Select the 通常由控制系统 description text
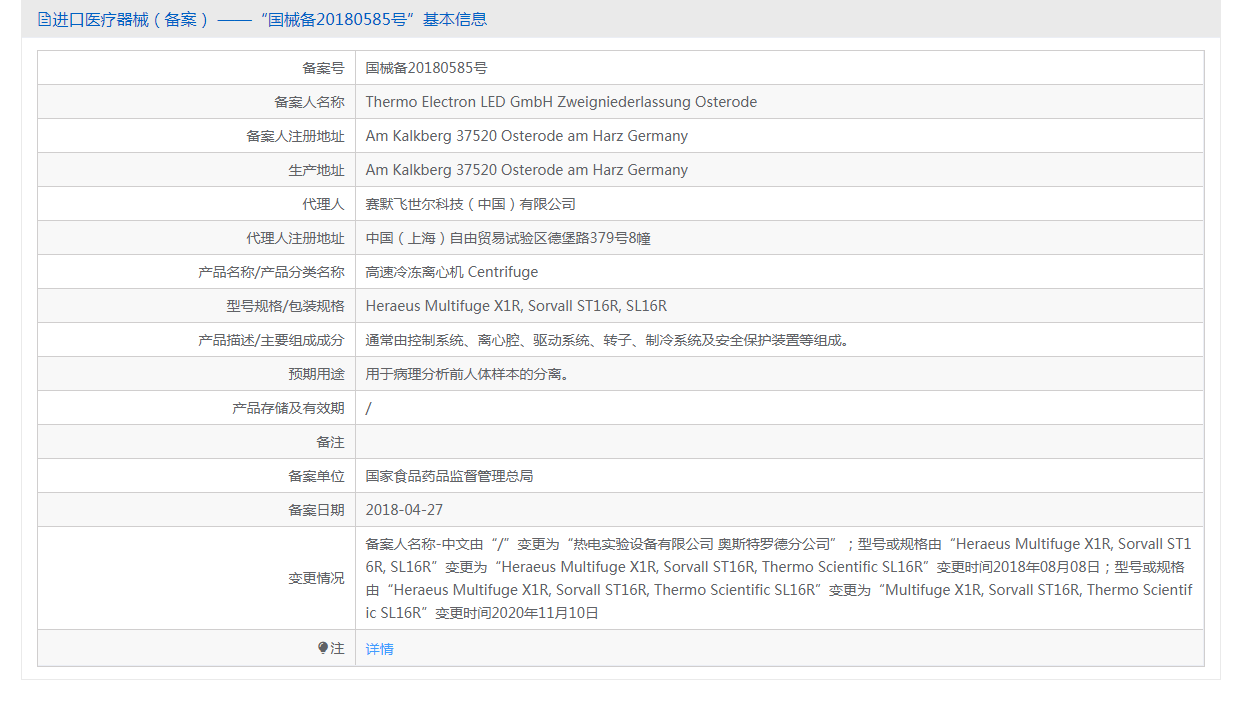 pyautogui.click(x=608, y=340)
